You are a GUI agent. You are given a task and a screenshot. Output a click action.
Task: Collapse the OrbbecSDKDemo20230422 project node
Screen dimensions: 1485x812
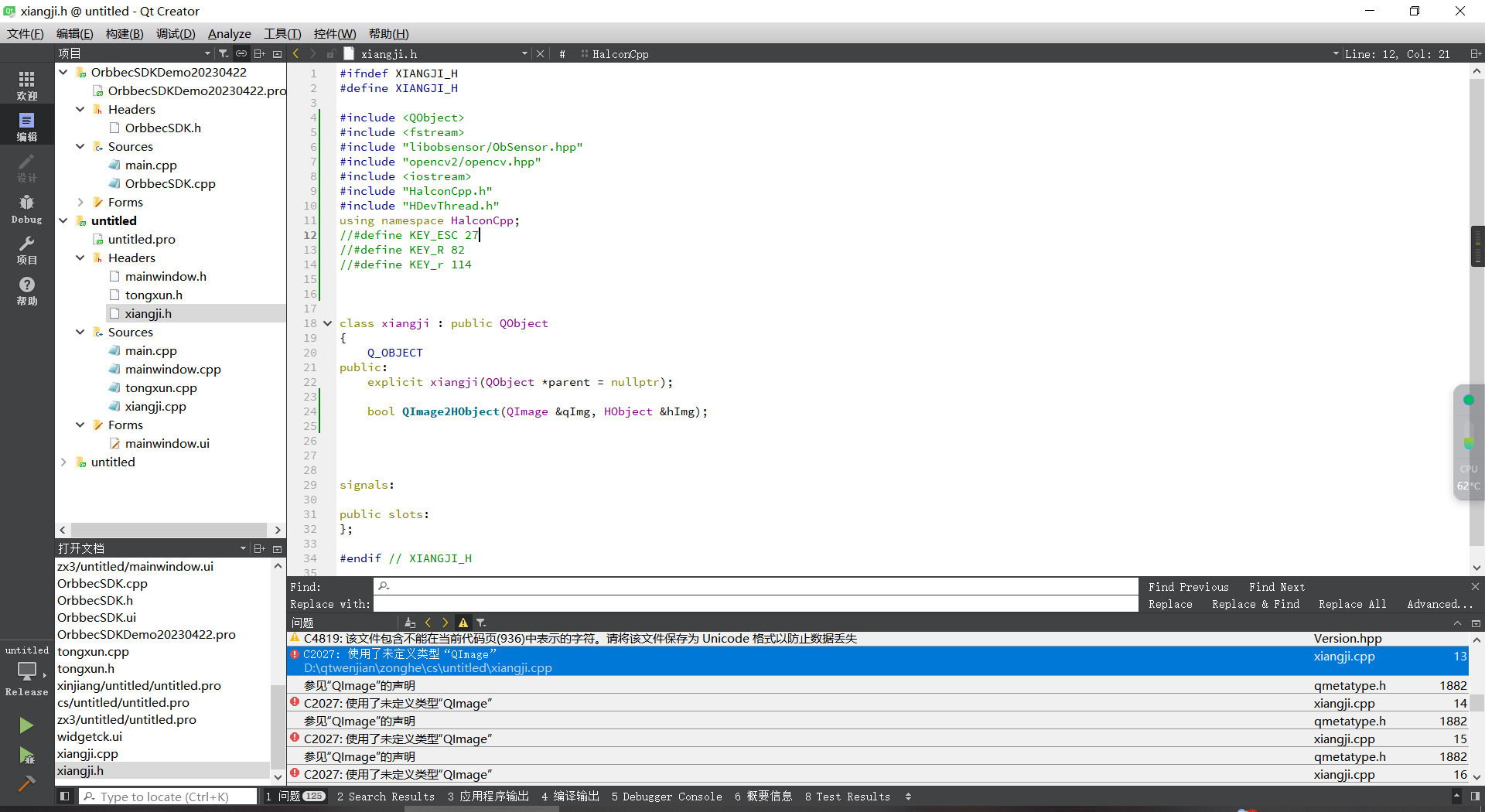[x=63, y=72]
